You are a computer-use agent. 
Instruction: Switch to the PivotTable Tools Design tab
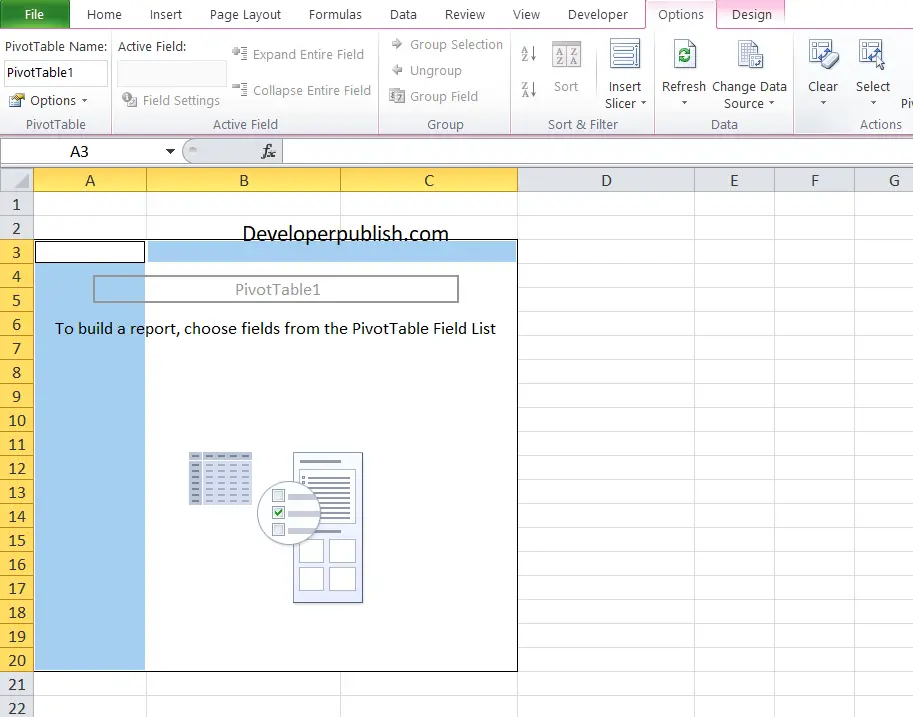click(752, 15)
